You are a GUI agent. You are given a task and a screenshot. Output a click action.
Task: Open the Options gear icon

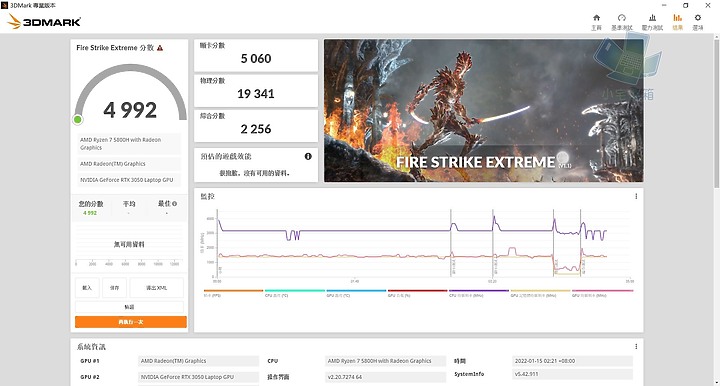pos(698,21)
